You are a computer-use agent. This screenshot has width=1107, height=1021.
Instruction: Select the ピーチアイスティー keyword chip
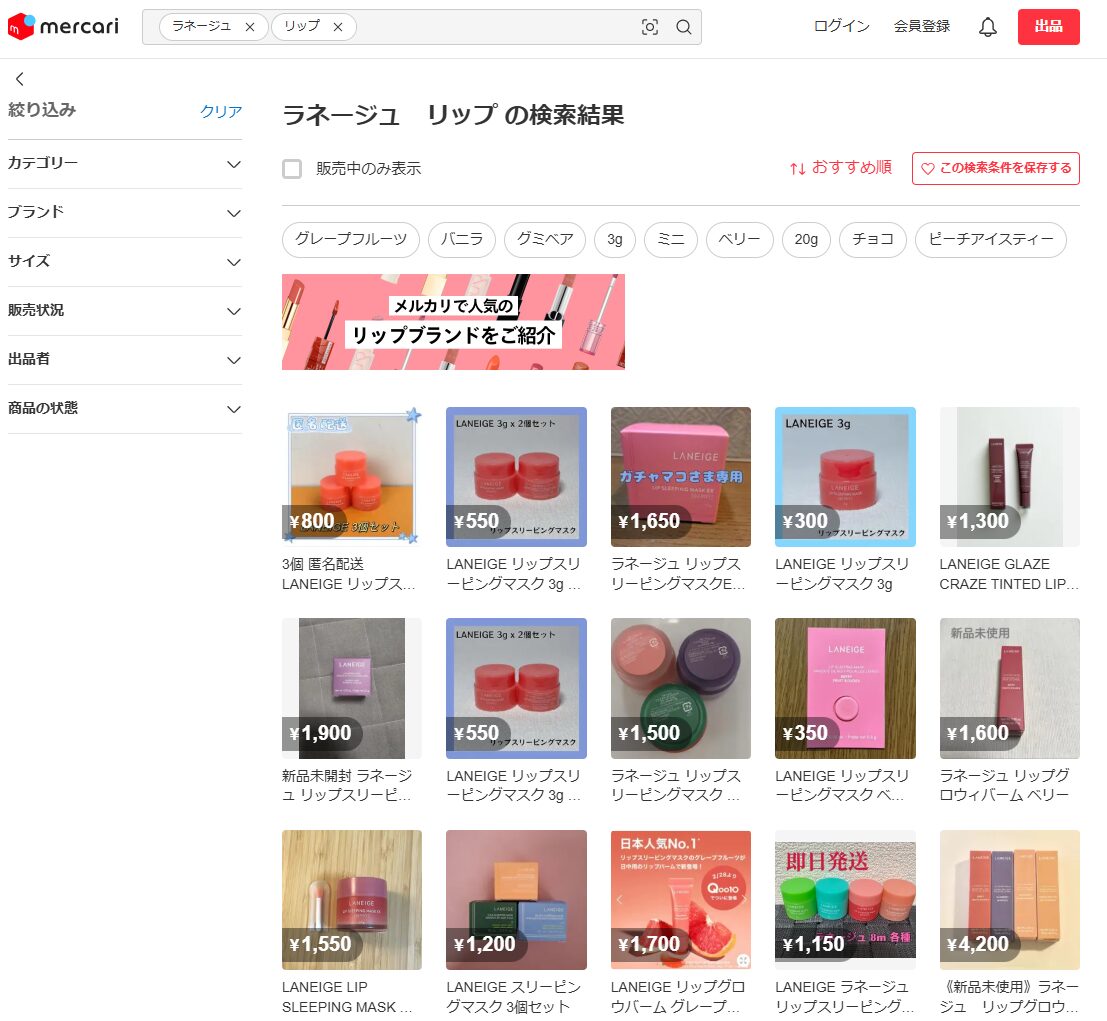click(x=991, y=239)
